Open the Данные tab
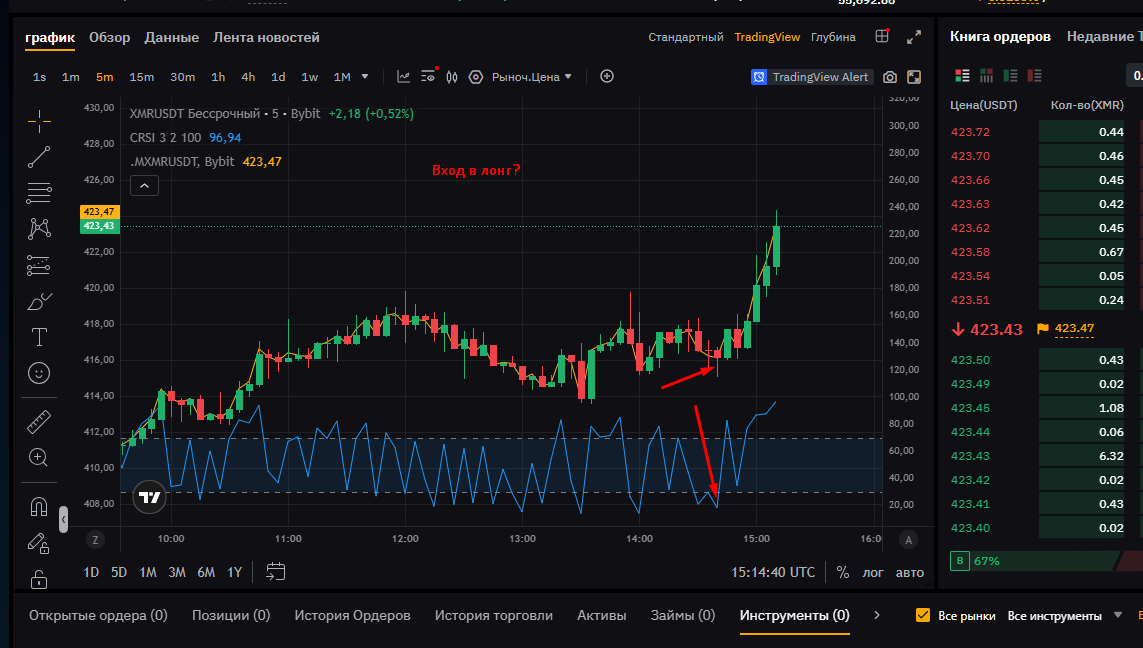The height and width of the screenshot is (648, 1143). [x=171, y=37]
